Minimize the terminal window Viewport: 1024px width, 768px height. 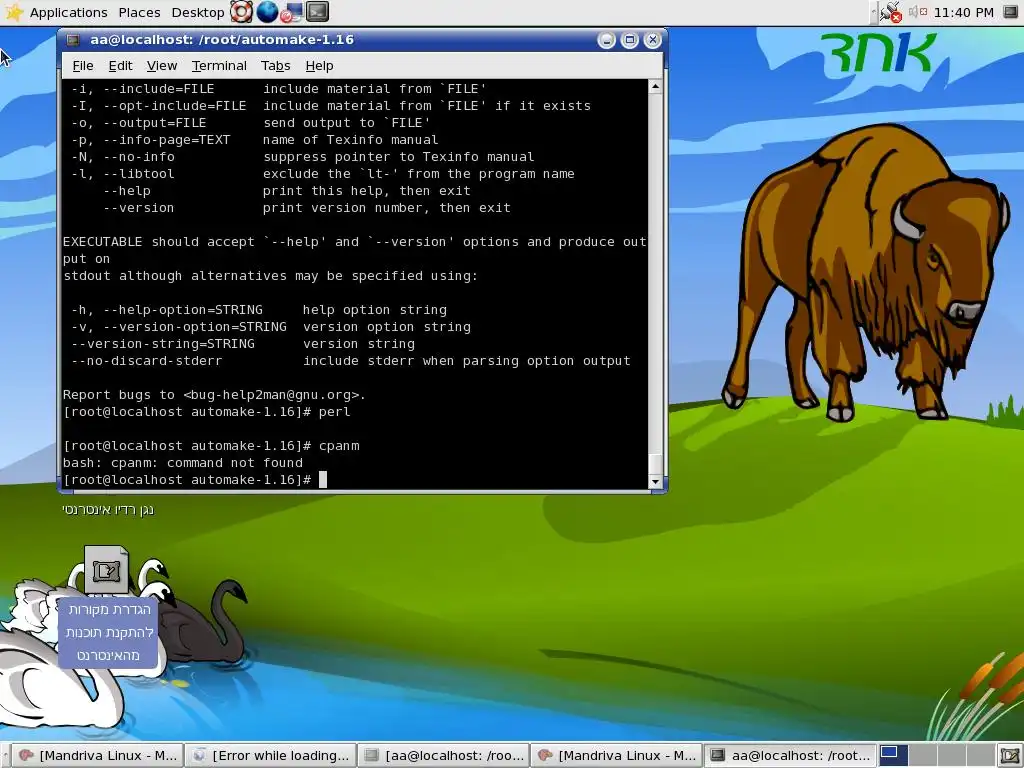(607, 40)
